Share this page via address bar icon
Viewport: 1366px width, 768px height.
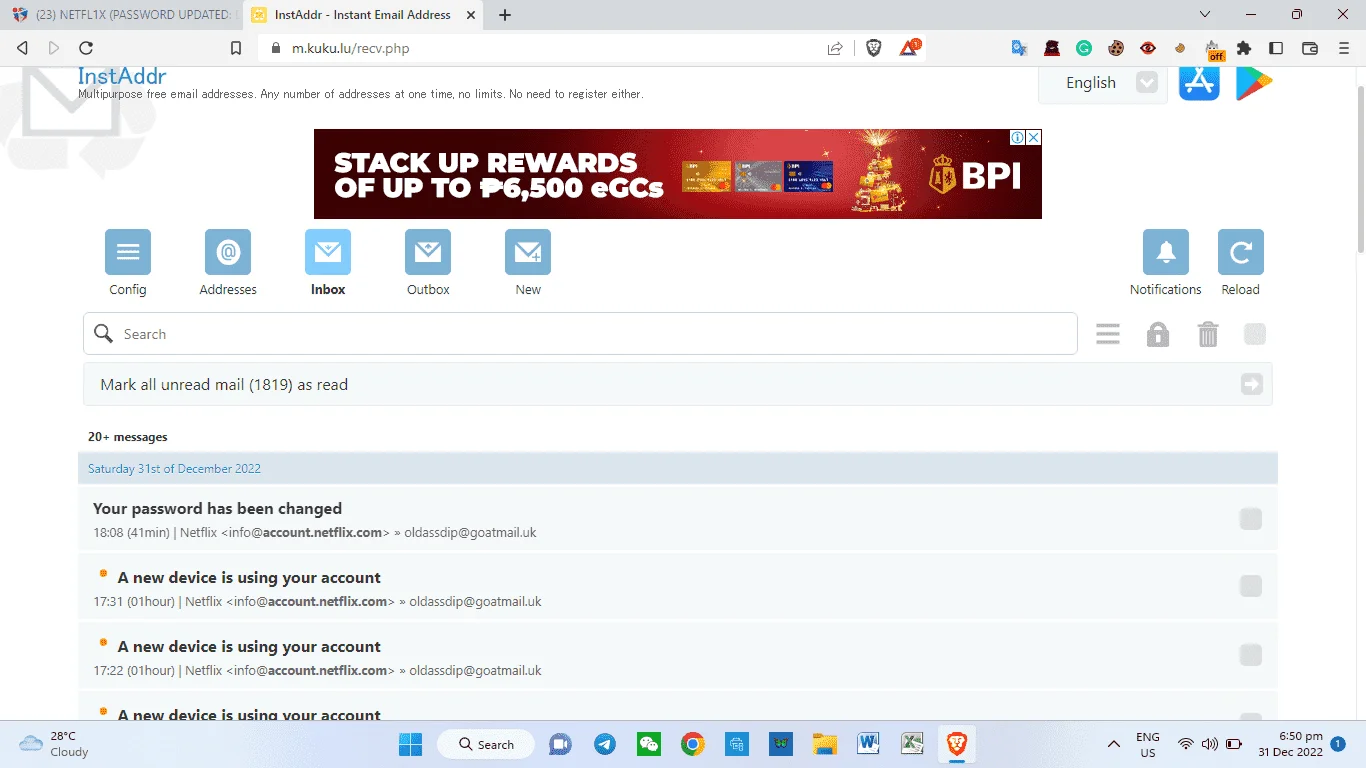click(835, 48)
